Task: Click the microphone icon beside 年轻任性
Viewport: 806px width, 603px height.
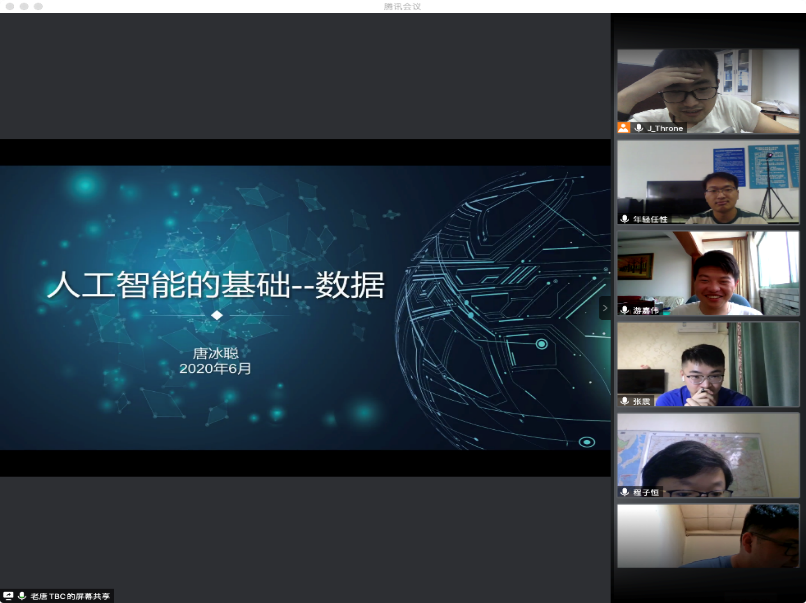Action: [x=625, y=219]
